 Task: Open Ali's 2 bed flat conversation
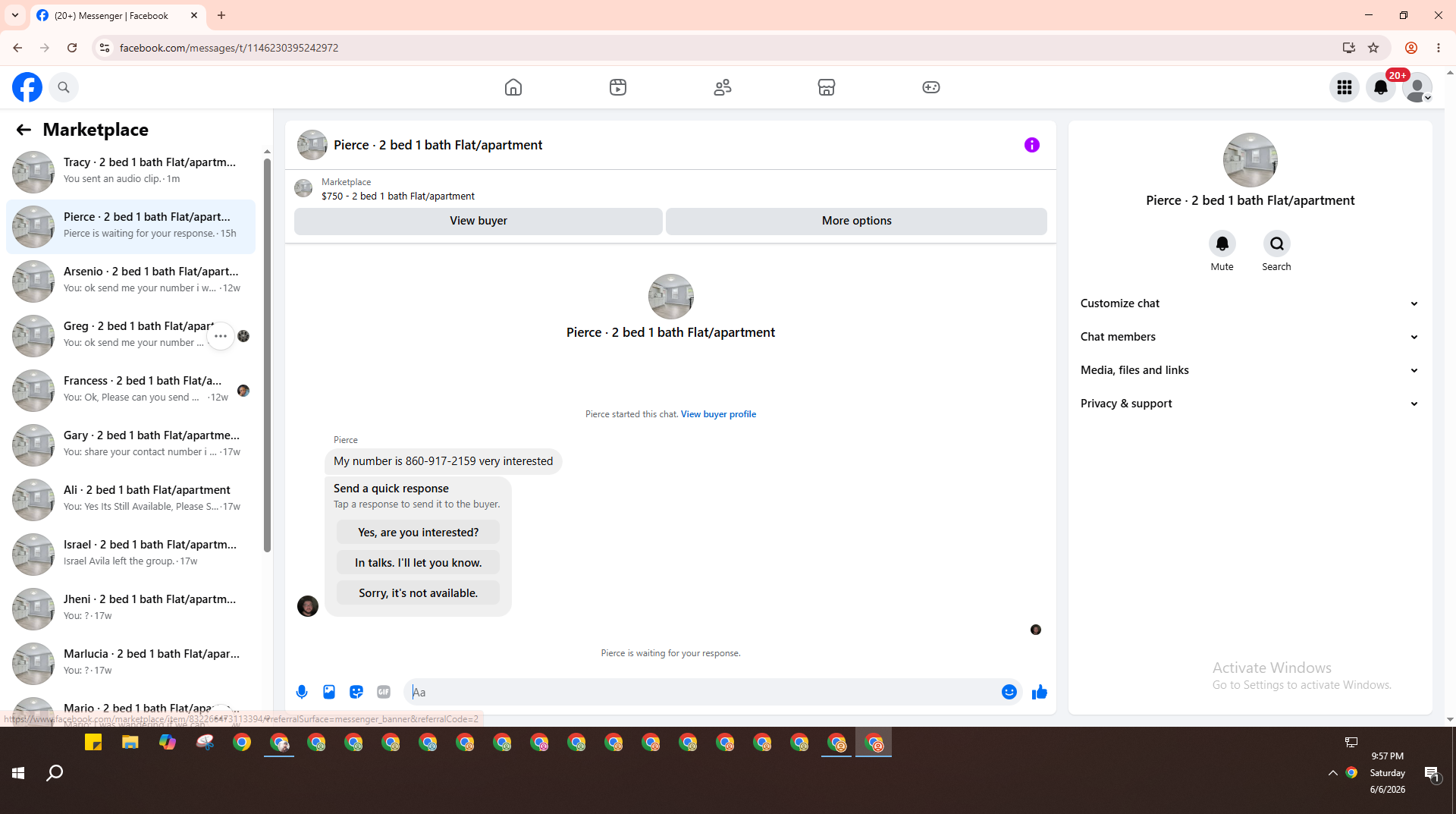click(130, 499)
